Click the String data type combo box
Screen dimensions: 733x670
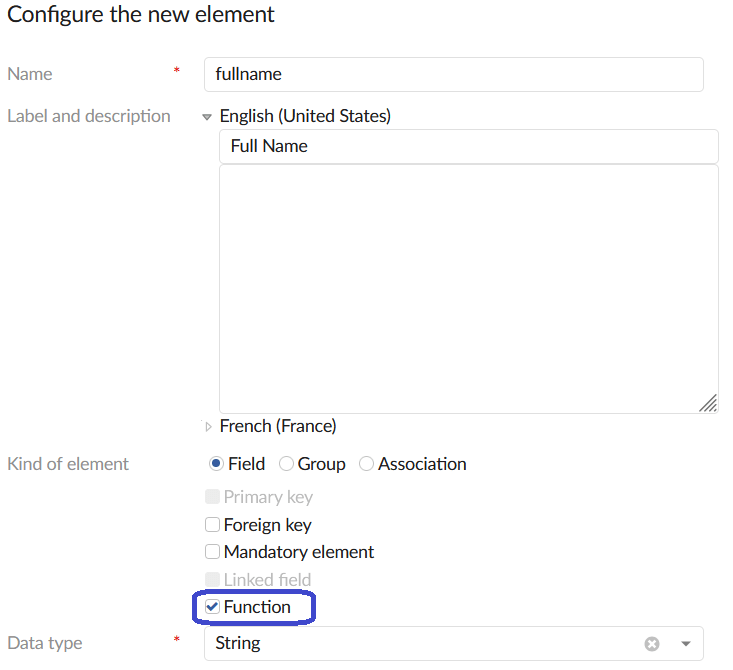[420, 644]
